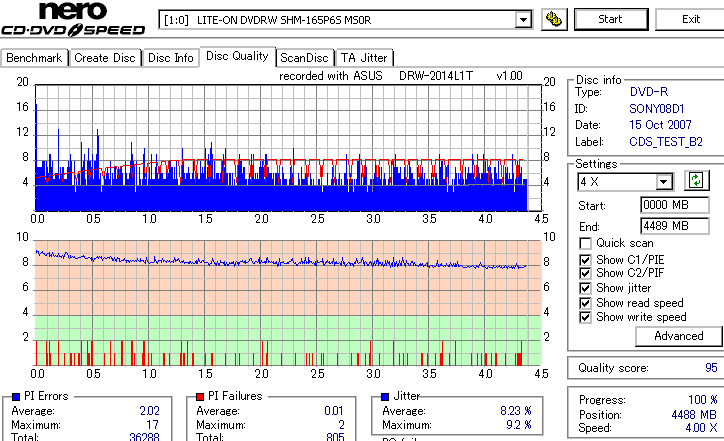Click the Position value 4488 MB
The height and width of the screenshot is (441, 724).
click(694, 415)
